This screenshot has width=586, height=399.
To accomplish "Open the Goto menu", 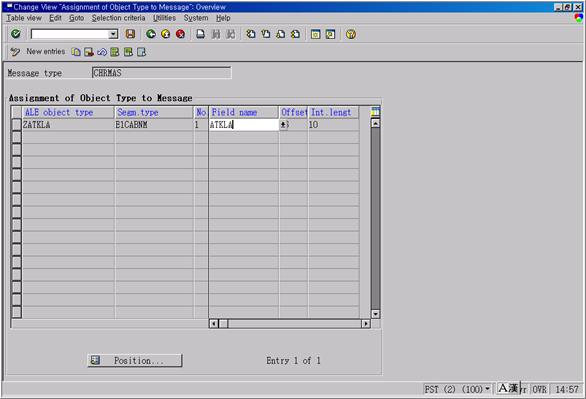I will 77,18.
